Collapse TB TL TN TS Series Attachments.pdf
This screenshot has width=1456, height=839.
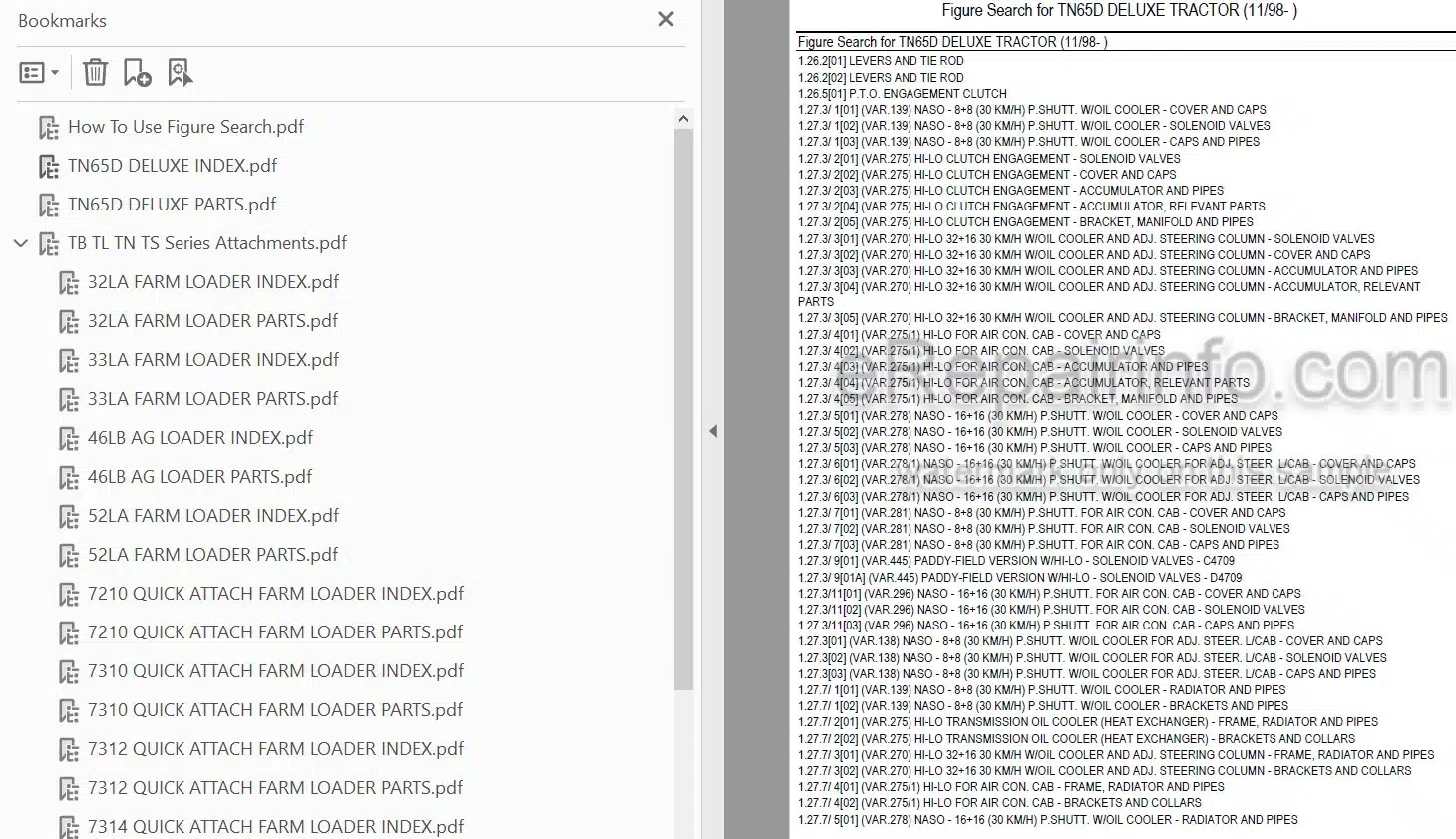(20, 243)
